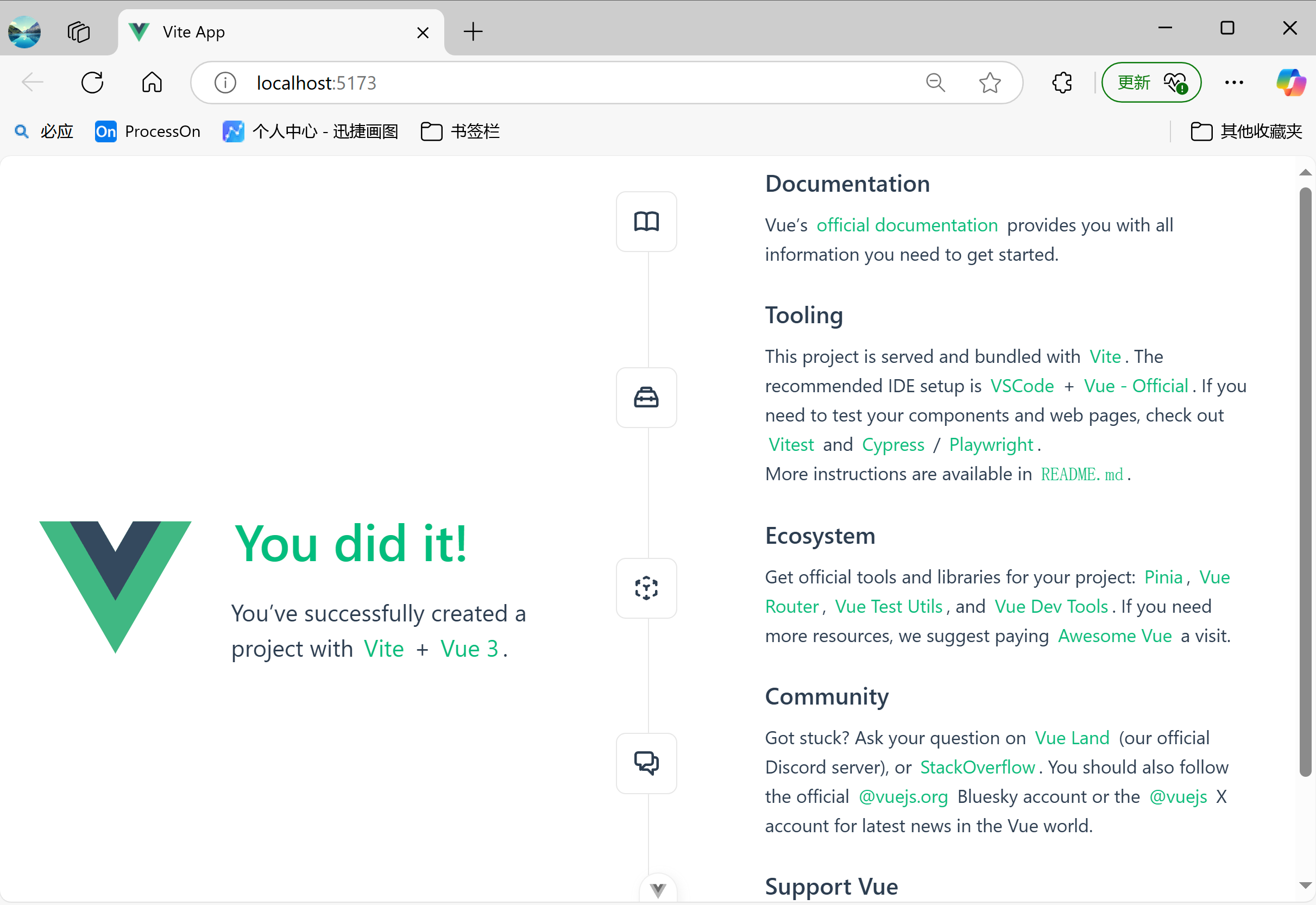Open the official documentation link
Image resolution: width=1316 pixels, height=905 pixels.
coord(906,225)
